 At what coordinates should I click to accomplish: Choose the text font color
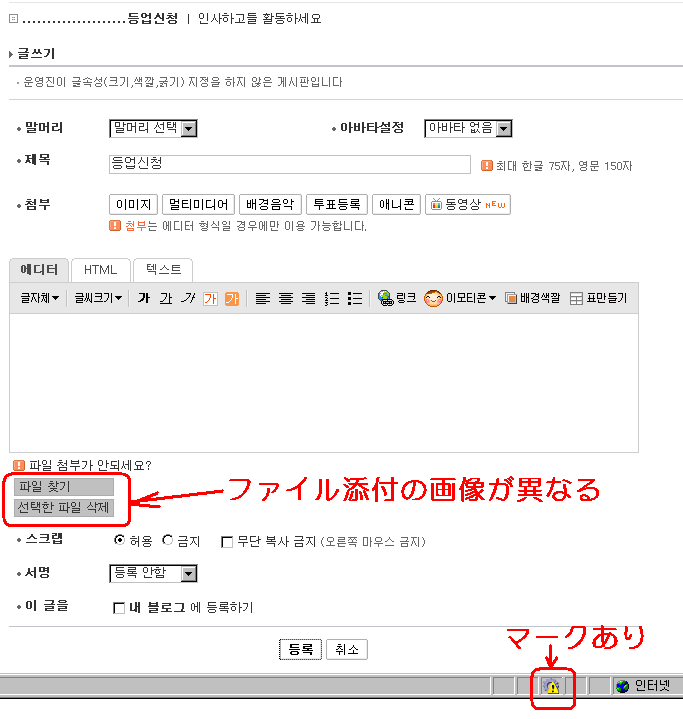[210, 299]
